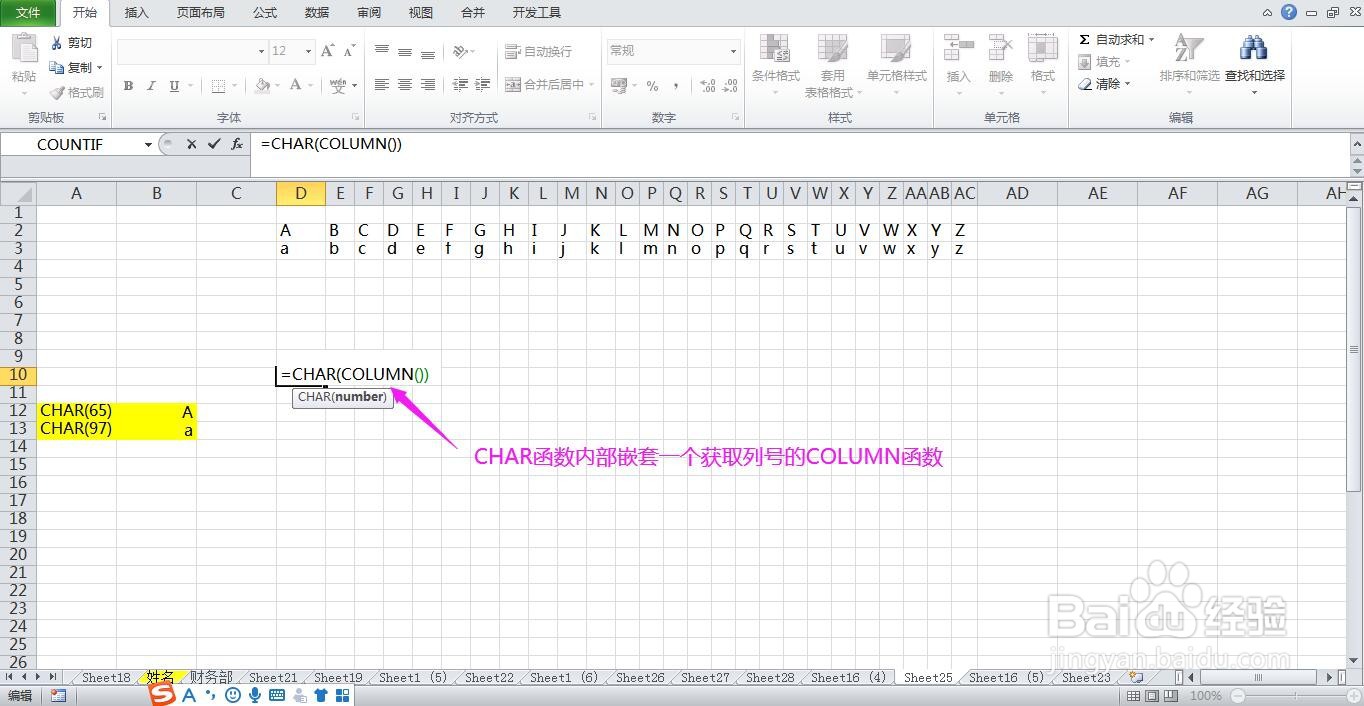Click the Align Text Left button
The height and width of the screenshot is (706, 1364).
coord(382,85)
